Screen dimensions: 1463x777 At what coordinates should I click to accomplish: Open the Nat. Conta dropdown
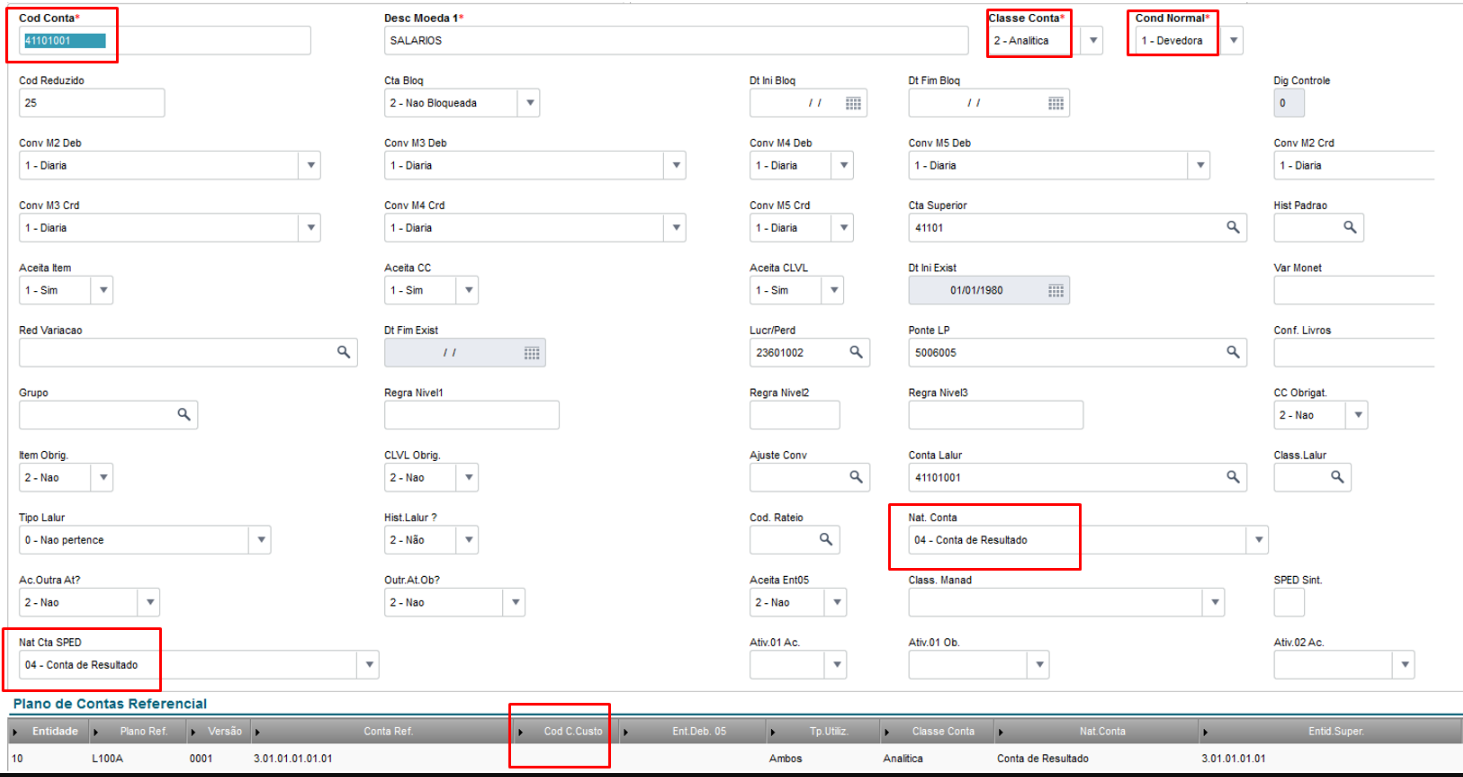click(1258, 540)
